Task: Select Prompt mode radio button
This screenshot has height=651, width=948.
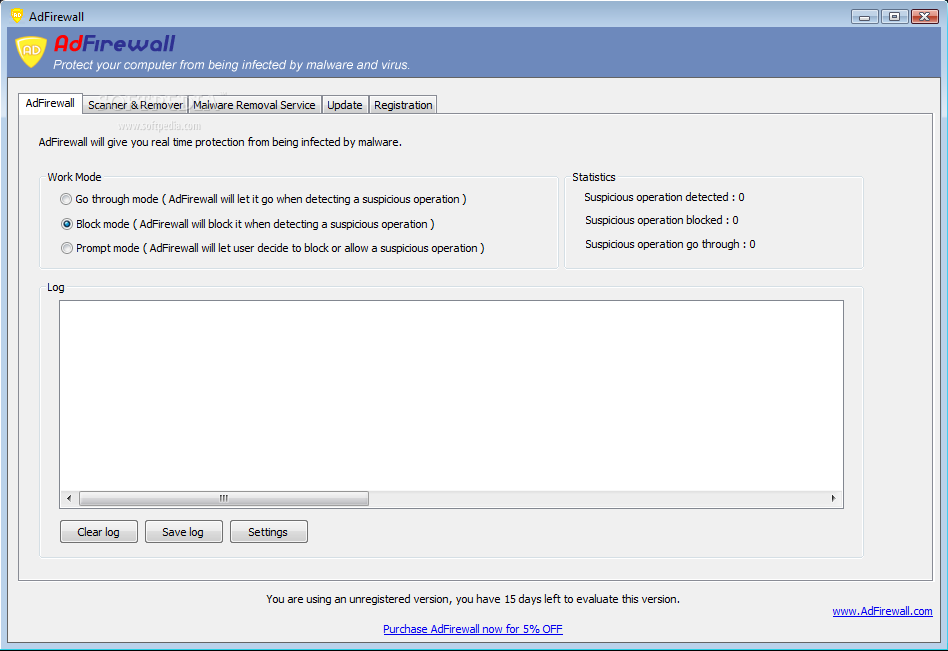Action: [x=67, y=248]
